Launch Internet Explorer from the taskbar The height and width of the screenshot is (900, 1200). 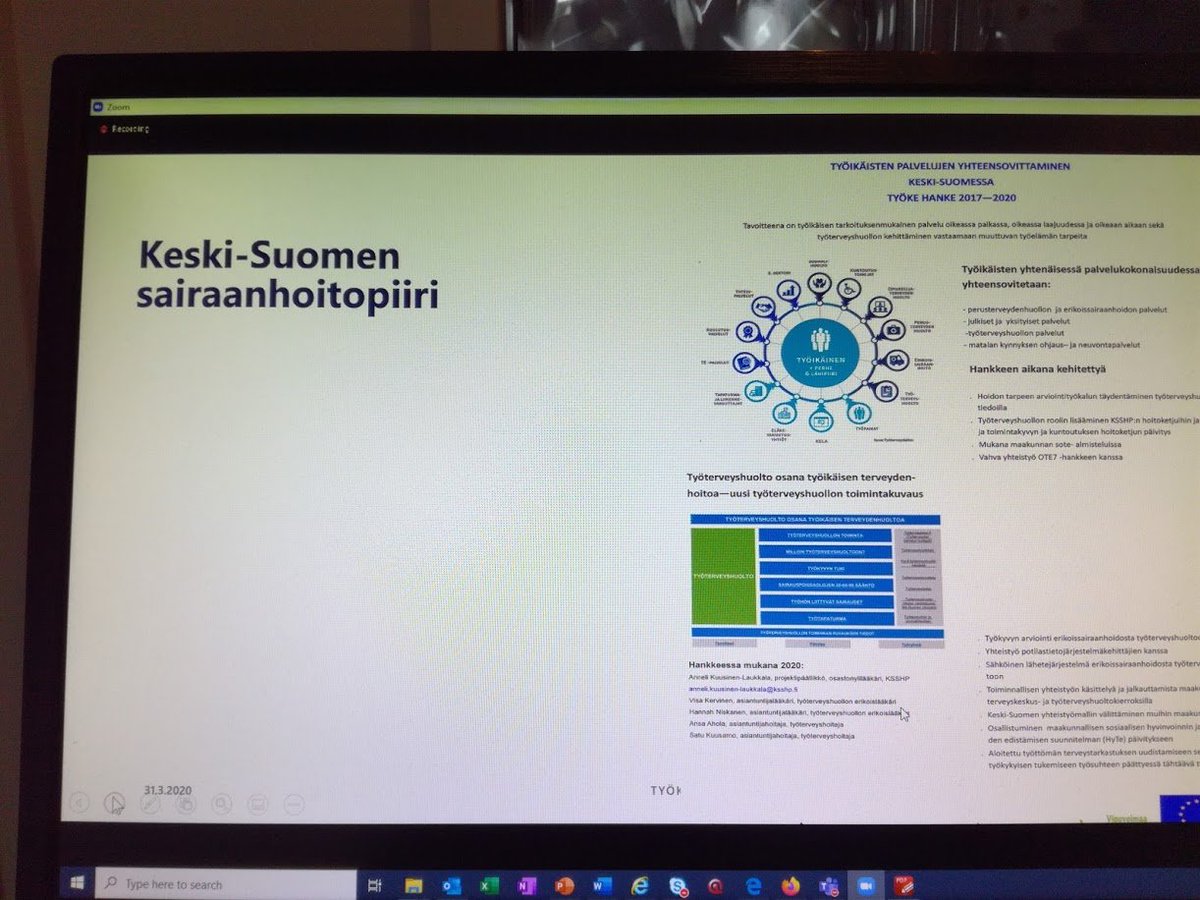pyautogui.click(x=640, y=885)
